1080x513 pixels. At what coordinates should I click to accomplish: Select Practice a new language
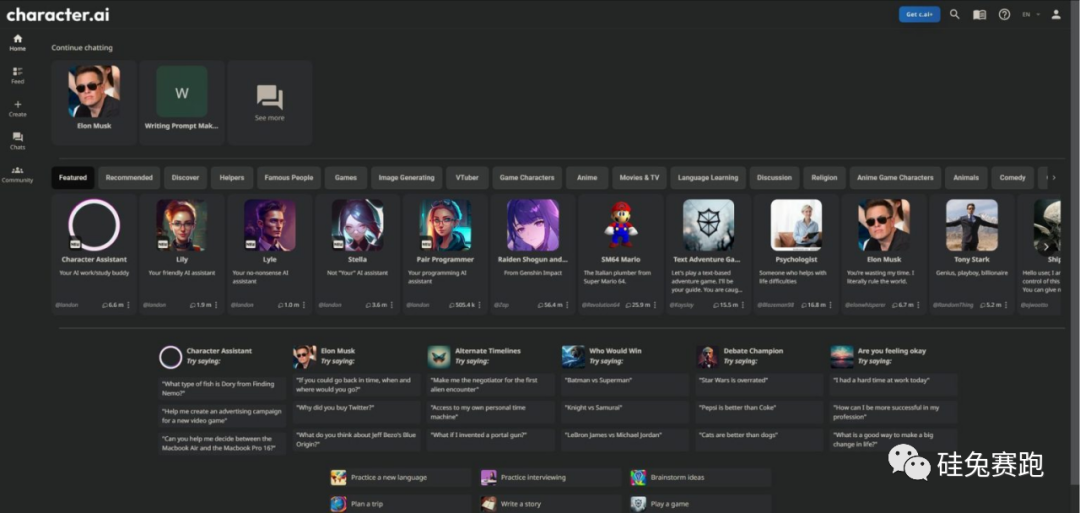(399, 477)
